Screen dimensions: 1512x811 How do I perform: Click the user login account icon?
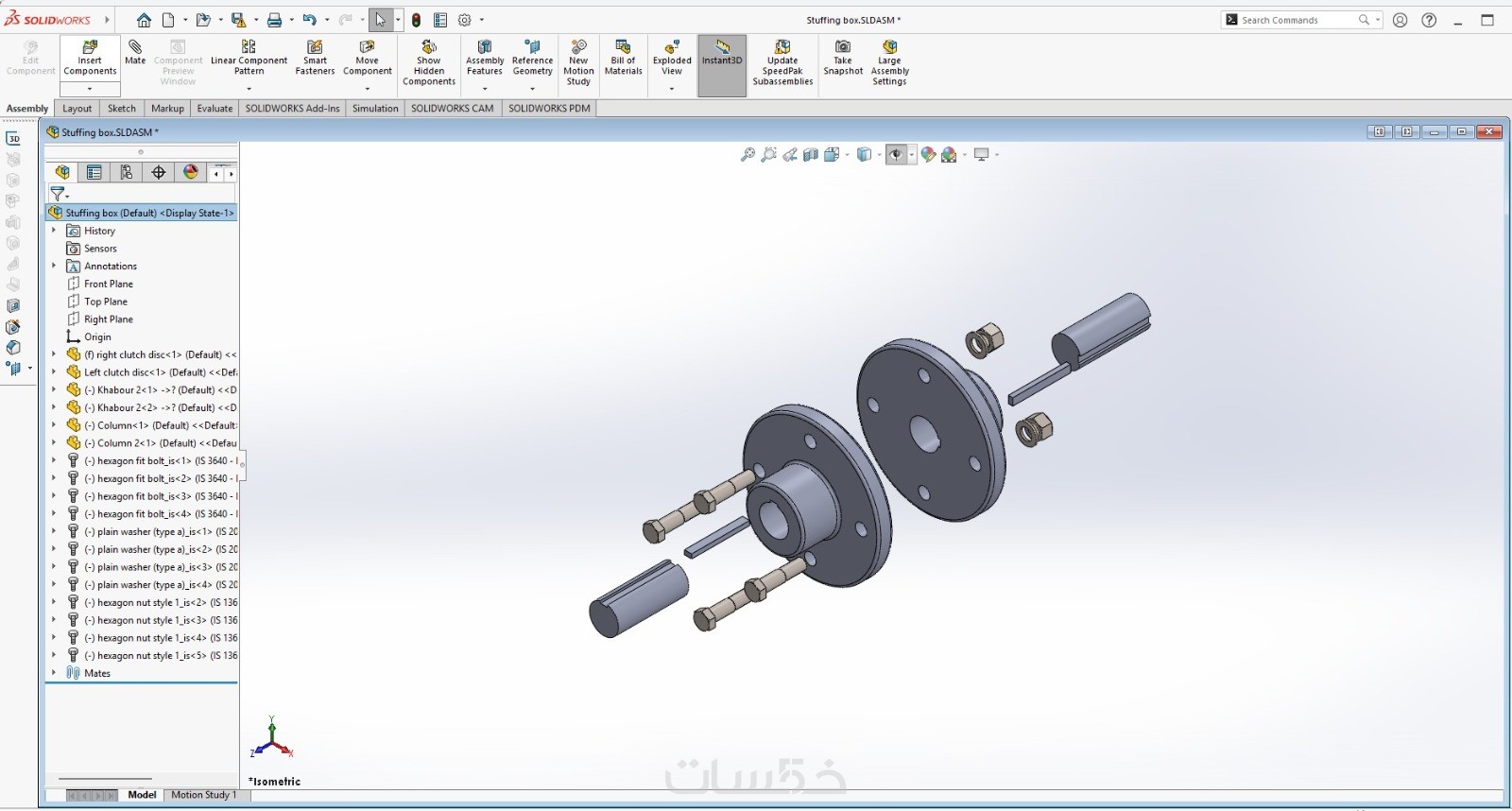(x=1400, y=20)
